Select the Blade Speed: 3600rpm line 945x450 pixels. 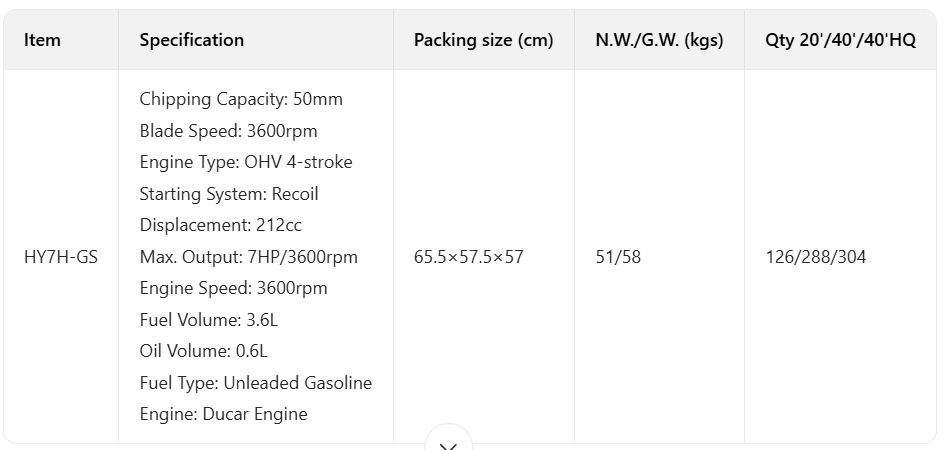click(228, 131)
